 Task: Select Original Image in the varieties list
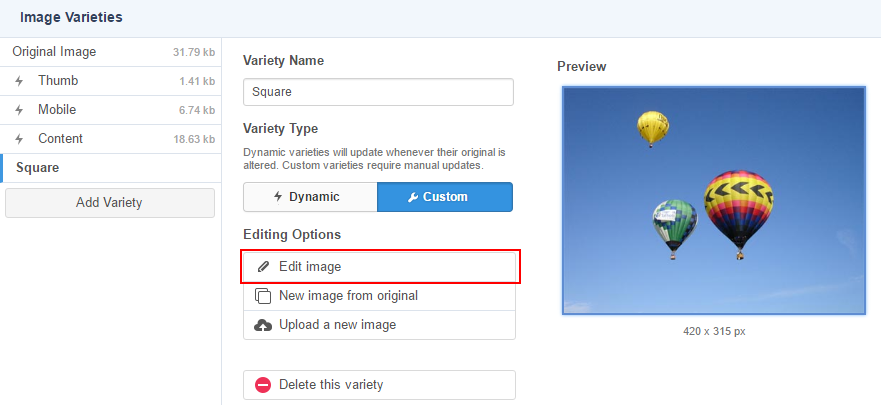coord(111,52)
